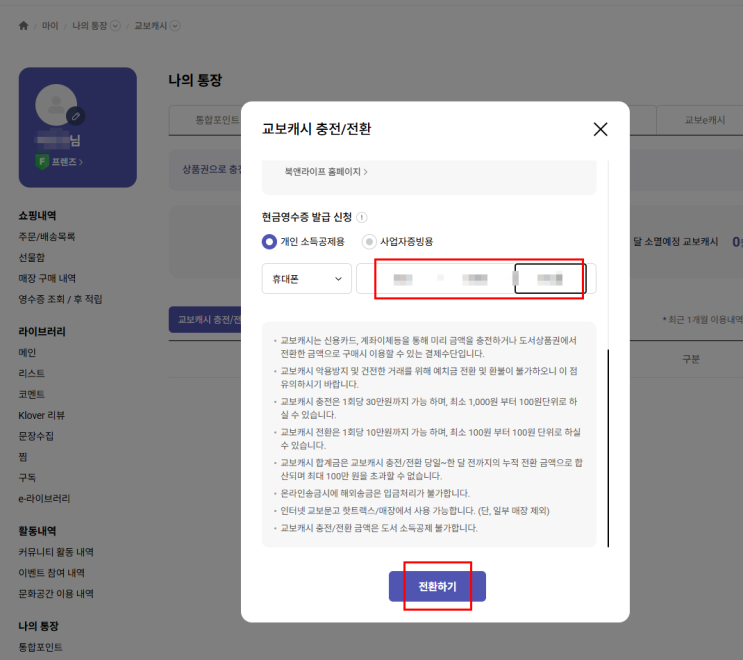Viewport: 743px width, 660px height.
Task: Open Klover 리뷰 in sidebar
Action: click(x=41, y=415)
